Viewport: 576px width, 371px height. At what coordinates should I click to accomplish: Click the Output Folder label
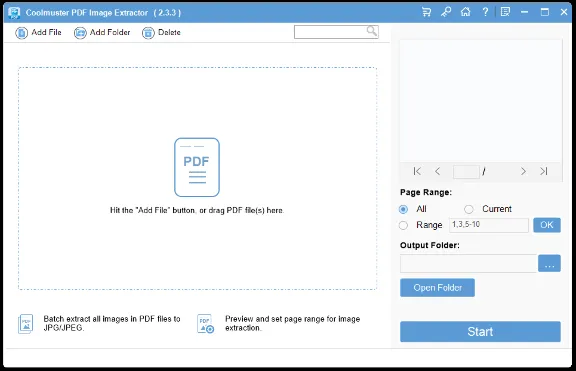430,245
